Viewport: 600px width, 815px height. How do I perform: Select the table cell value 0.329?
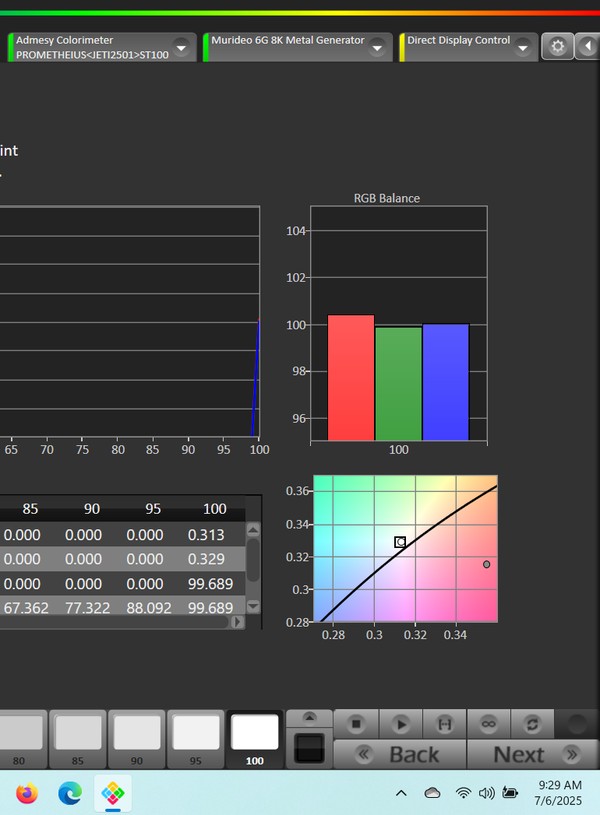pos(206,559)
